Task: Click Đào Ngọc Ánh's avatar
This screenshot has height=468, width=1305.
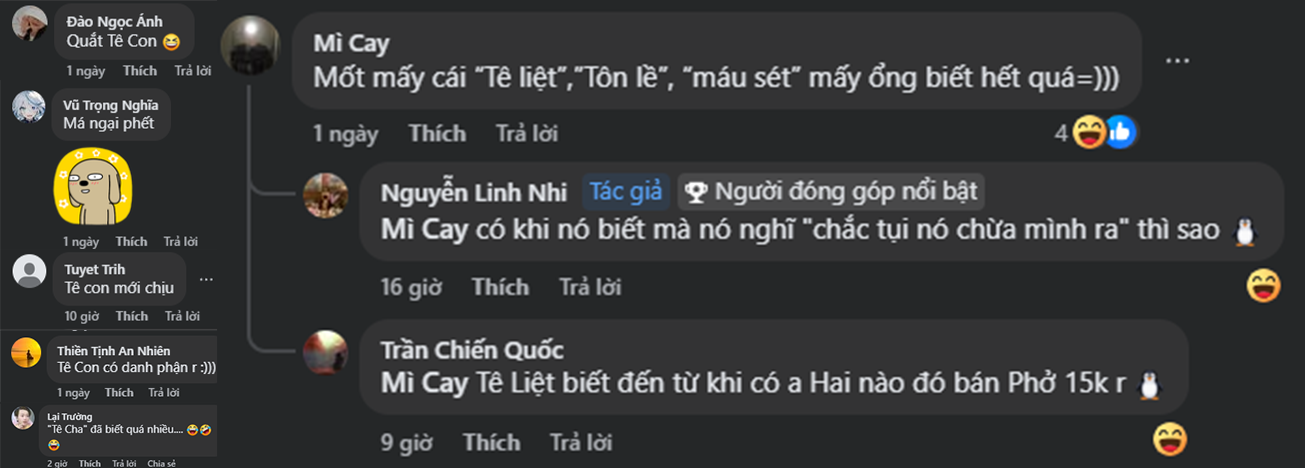Action: pos(29,22)
